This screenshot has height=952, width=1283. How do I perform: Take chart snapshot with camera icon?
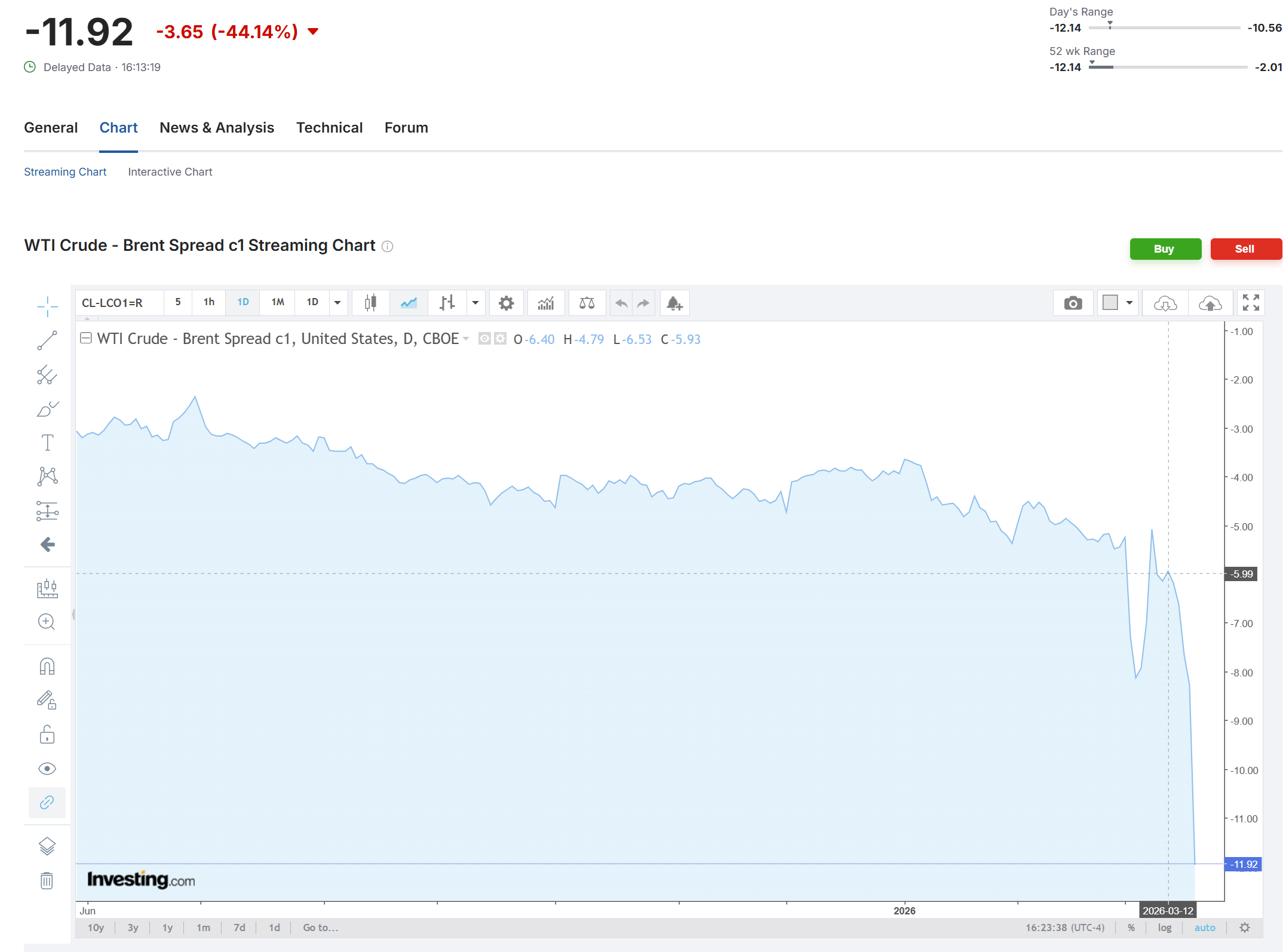coord(1073,303)
